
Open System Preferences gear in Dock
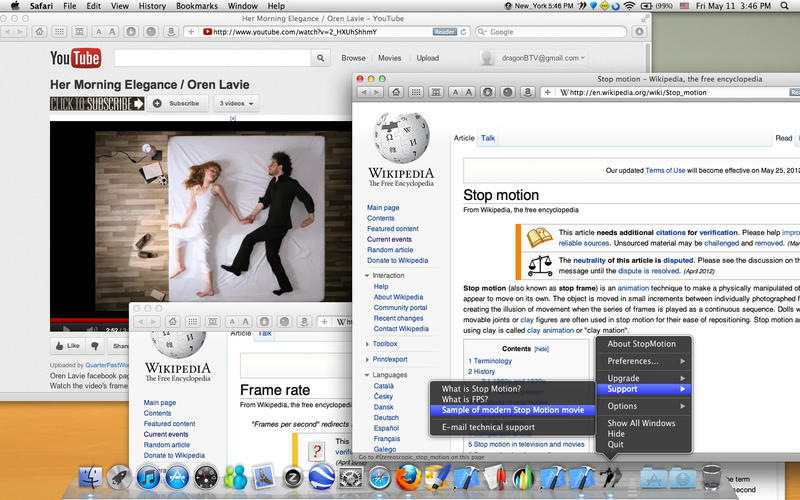(351, 478)
